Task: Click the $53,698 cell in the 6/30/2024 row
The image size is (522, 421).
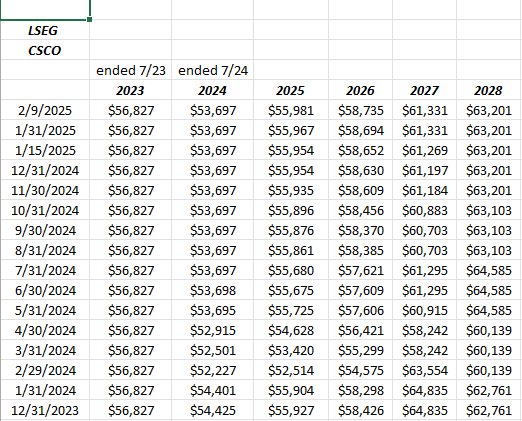Action: tap(213, 290)
